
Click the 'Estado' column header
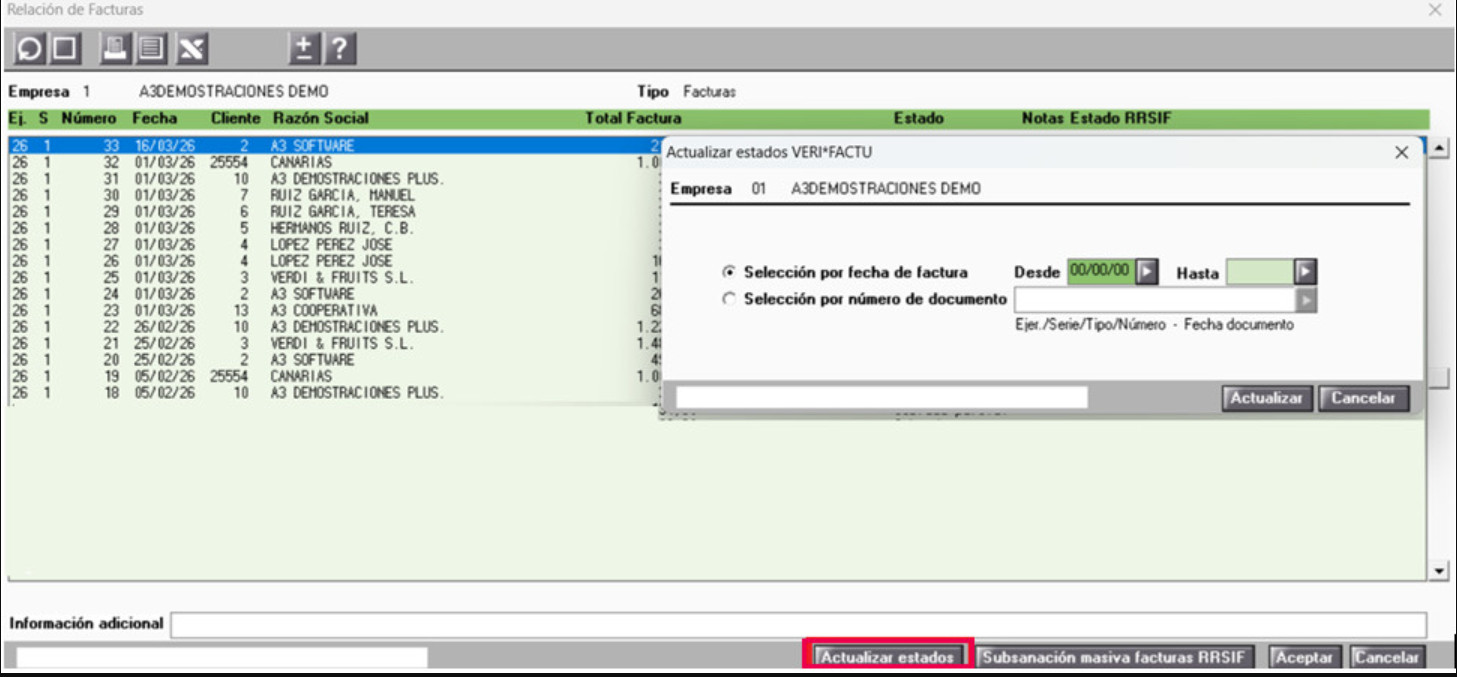click(x=918, y=118)
